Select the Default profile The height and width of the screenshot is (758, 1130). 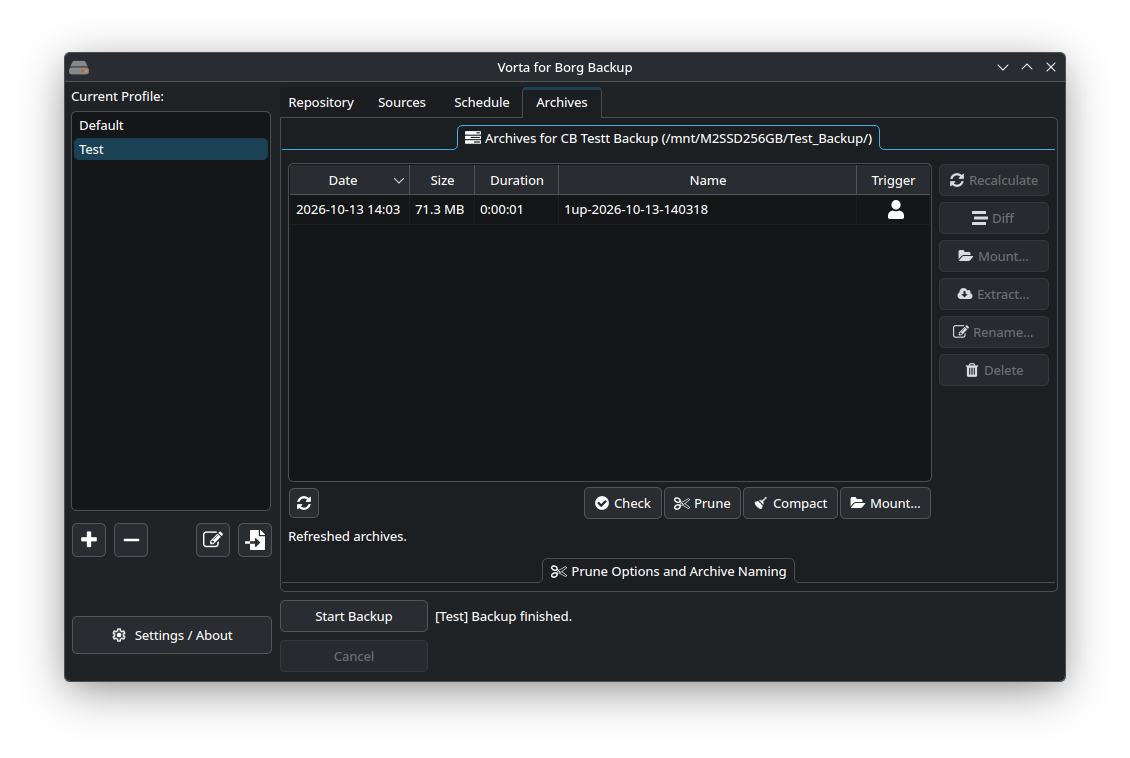coord(171,125)
